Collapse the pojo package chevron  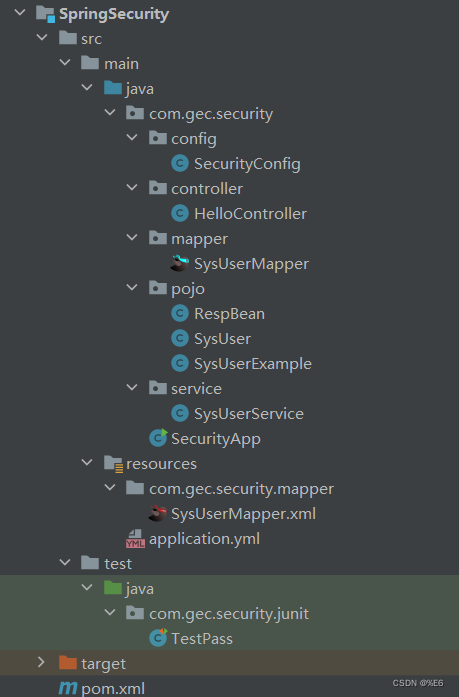pyautogui.click(x=132, y=287)
